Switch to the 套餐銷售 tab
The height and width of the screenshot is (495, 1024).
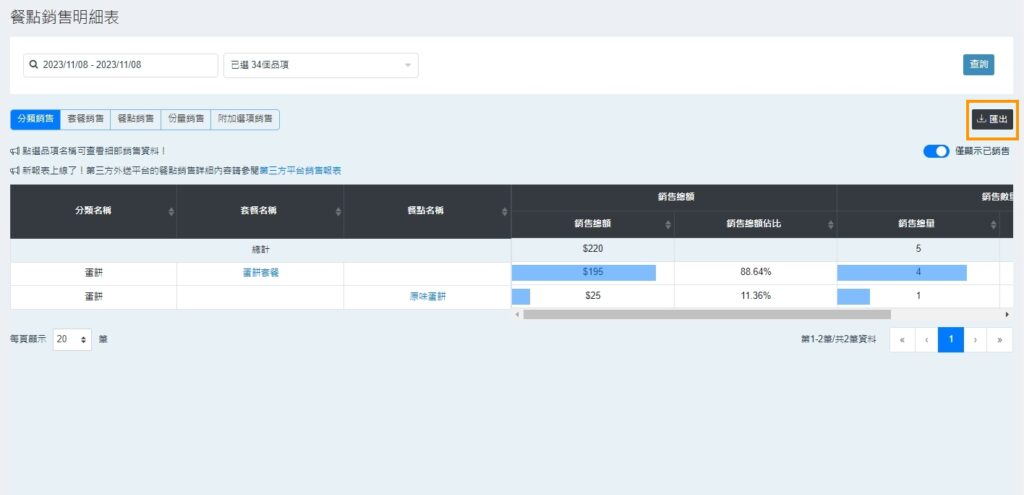point(85,119)
